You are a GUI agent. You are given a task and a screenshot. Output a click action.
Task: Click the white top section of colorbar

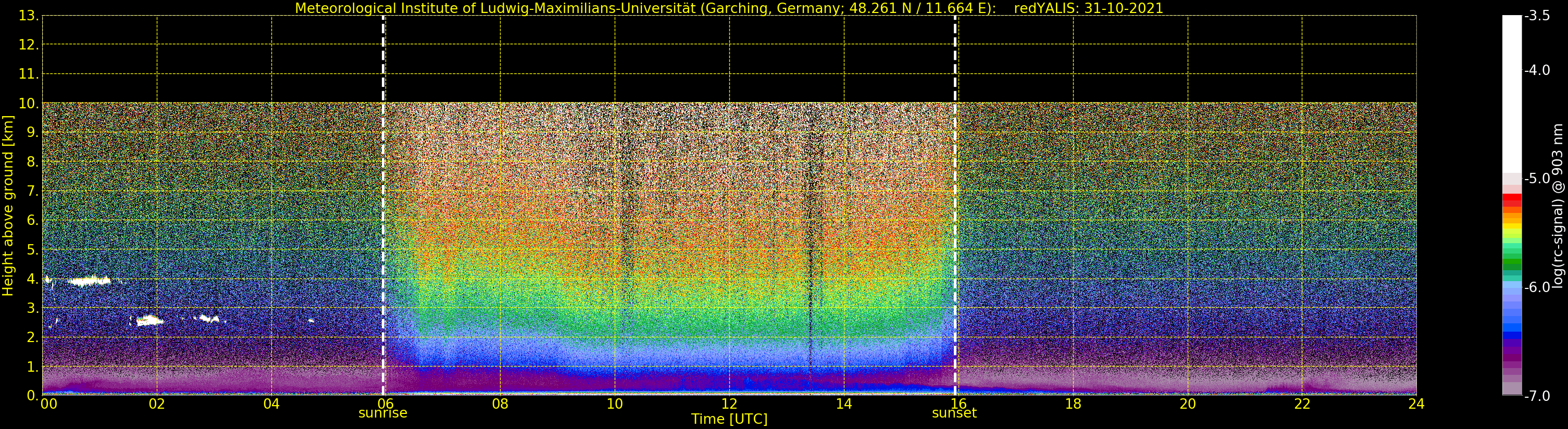[x=1511, y=91]
